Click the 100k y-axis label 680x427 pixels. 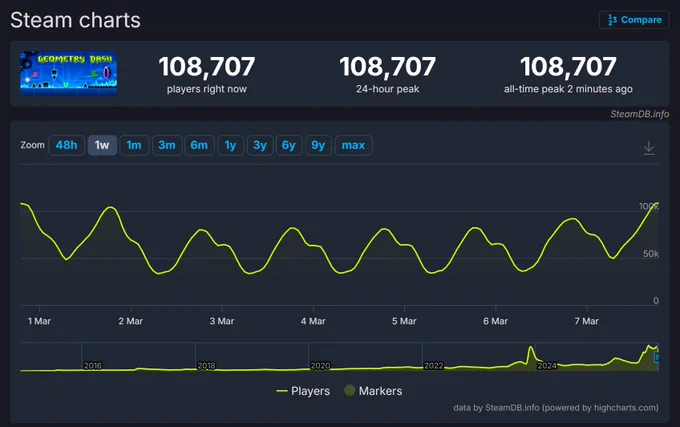click(x=649, y=206)
